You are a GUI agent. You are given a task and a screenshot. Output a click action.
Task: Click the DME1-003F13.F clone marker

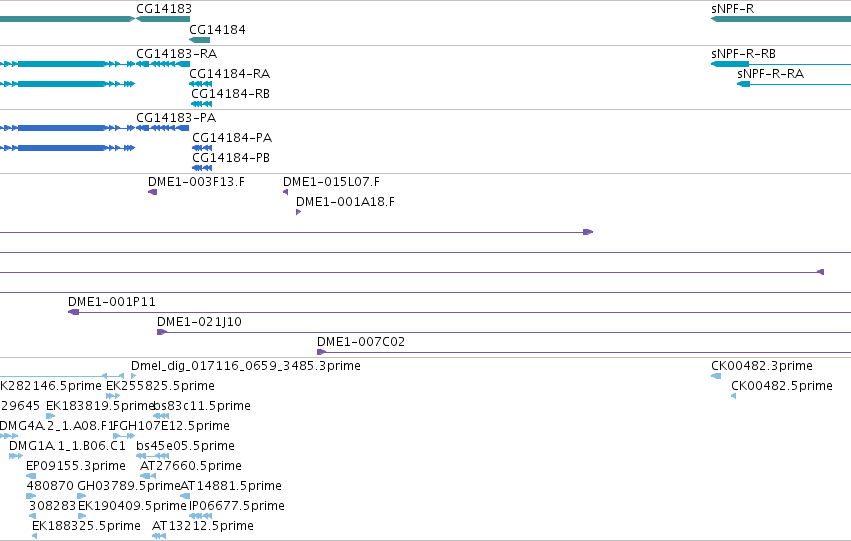153,192
